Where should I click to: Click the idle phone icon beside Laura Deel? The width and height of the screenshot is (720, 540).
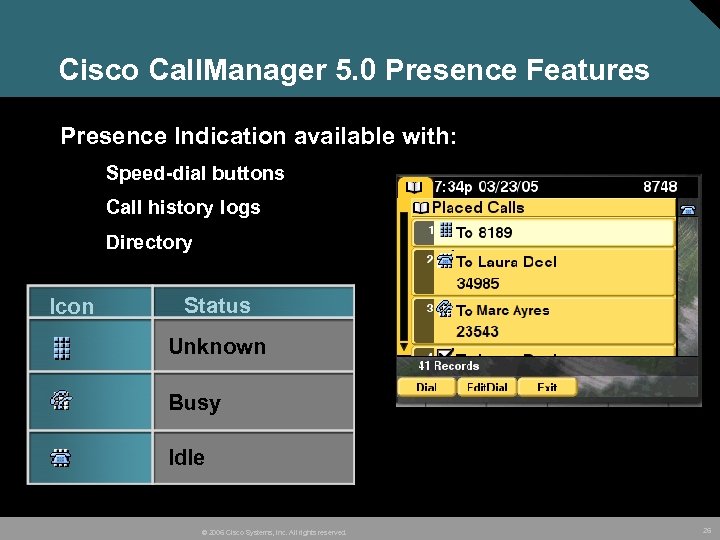point(444,260)
